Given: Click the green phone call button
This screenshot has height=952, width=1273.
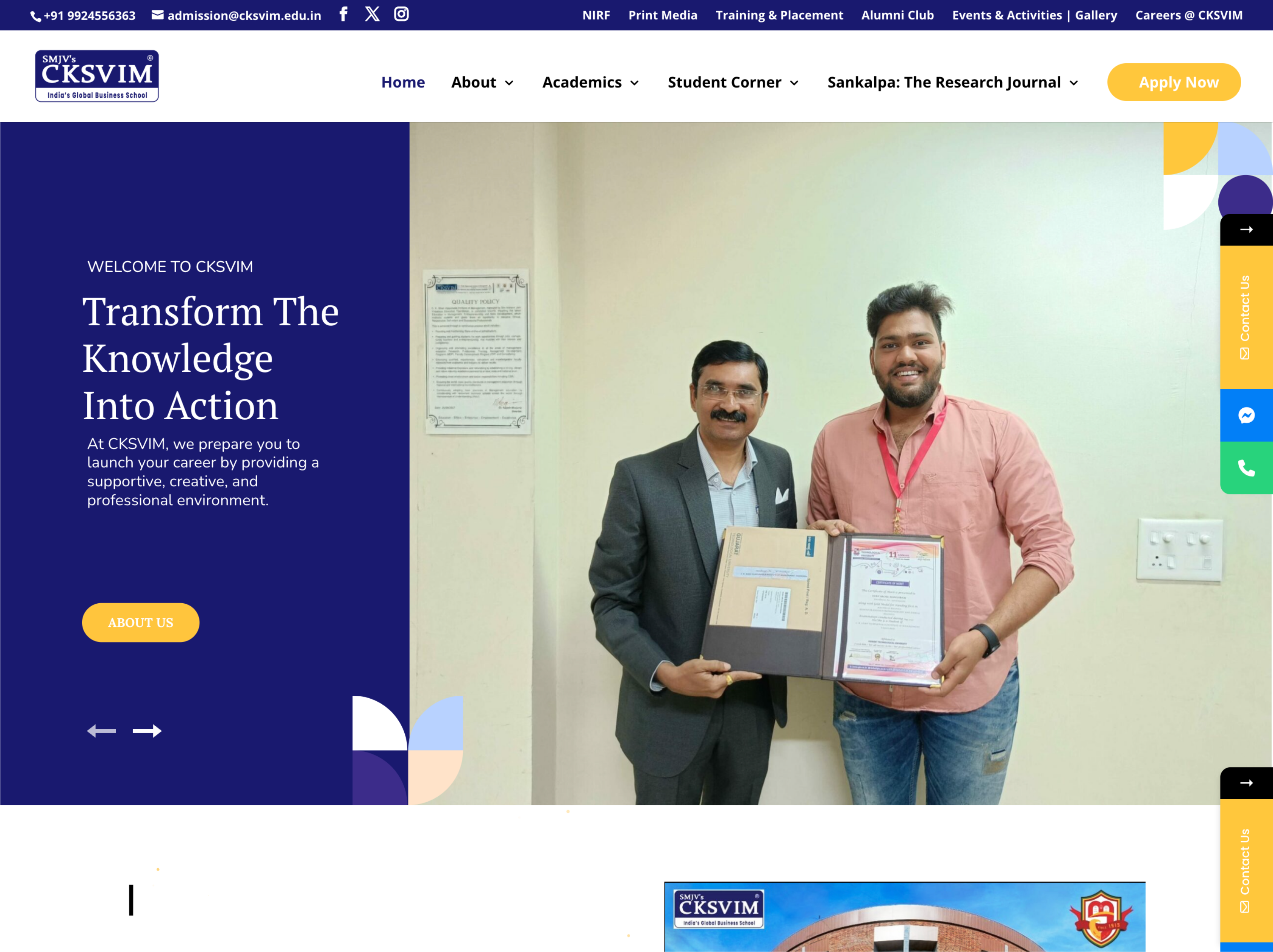Looking at the screenshot, I should (x=1247, y=468).
